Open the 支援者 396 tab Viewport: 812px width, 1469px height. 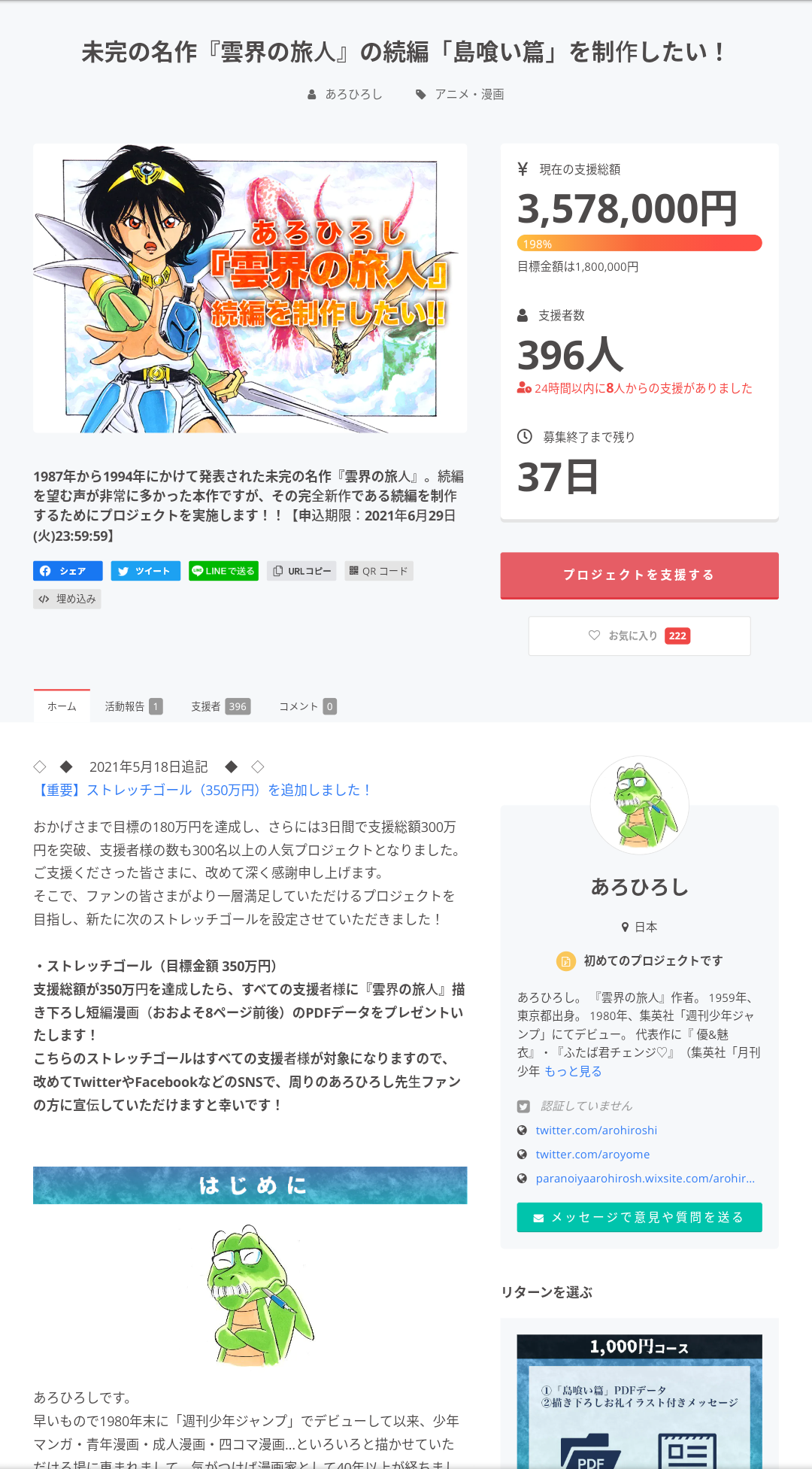(220, 706)
